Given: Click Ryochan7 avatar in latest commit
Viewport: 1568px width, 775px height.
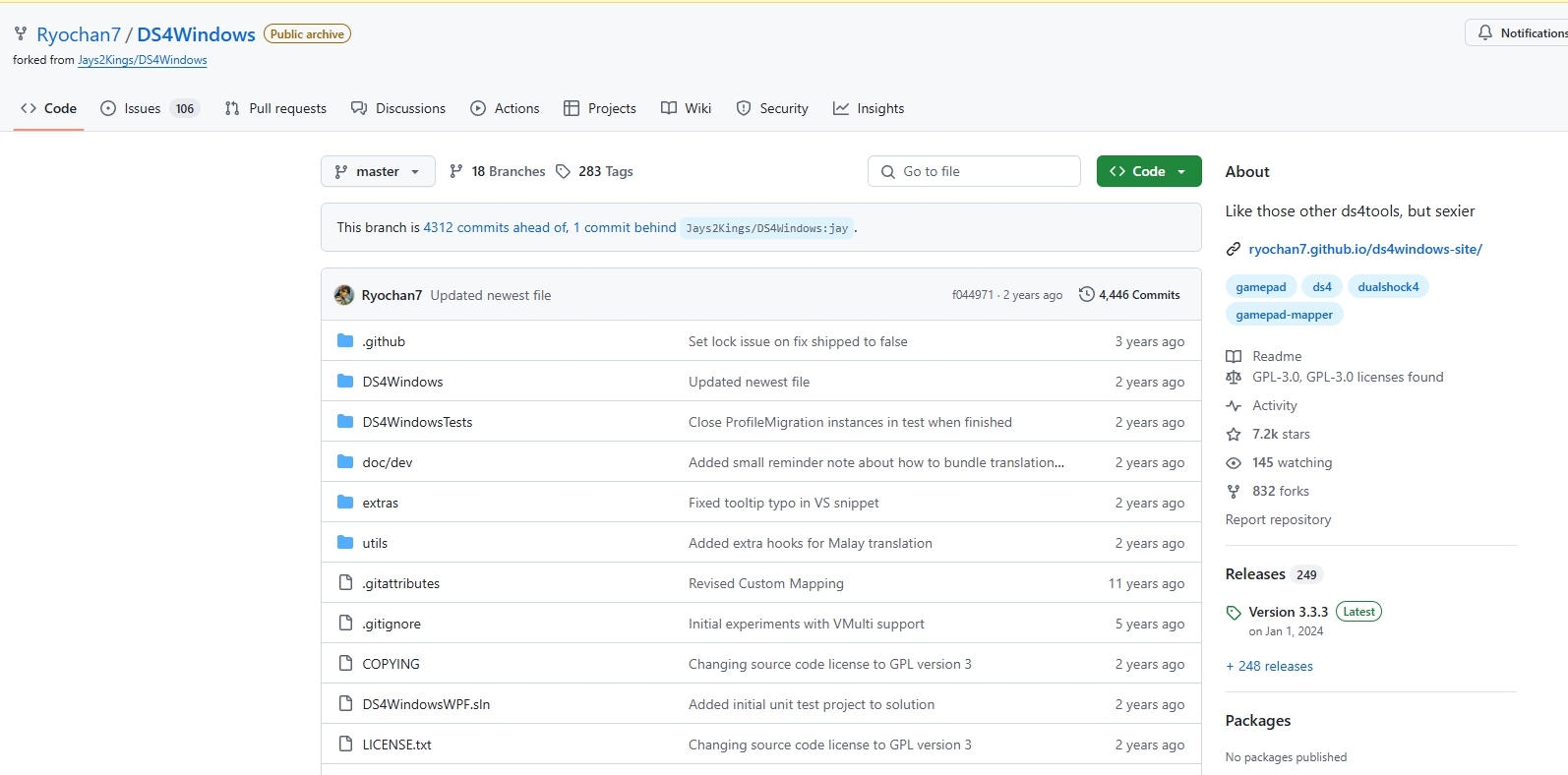Looking at the screenshot, I should click(x=343, y=295).
